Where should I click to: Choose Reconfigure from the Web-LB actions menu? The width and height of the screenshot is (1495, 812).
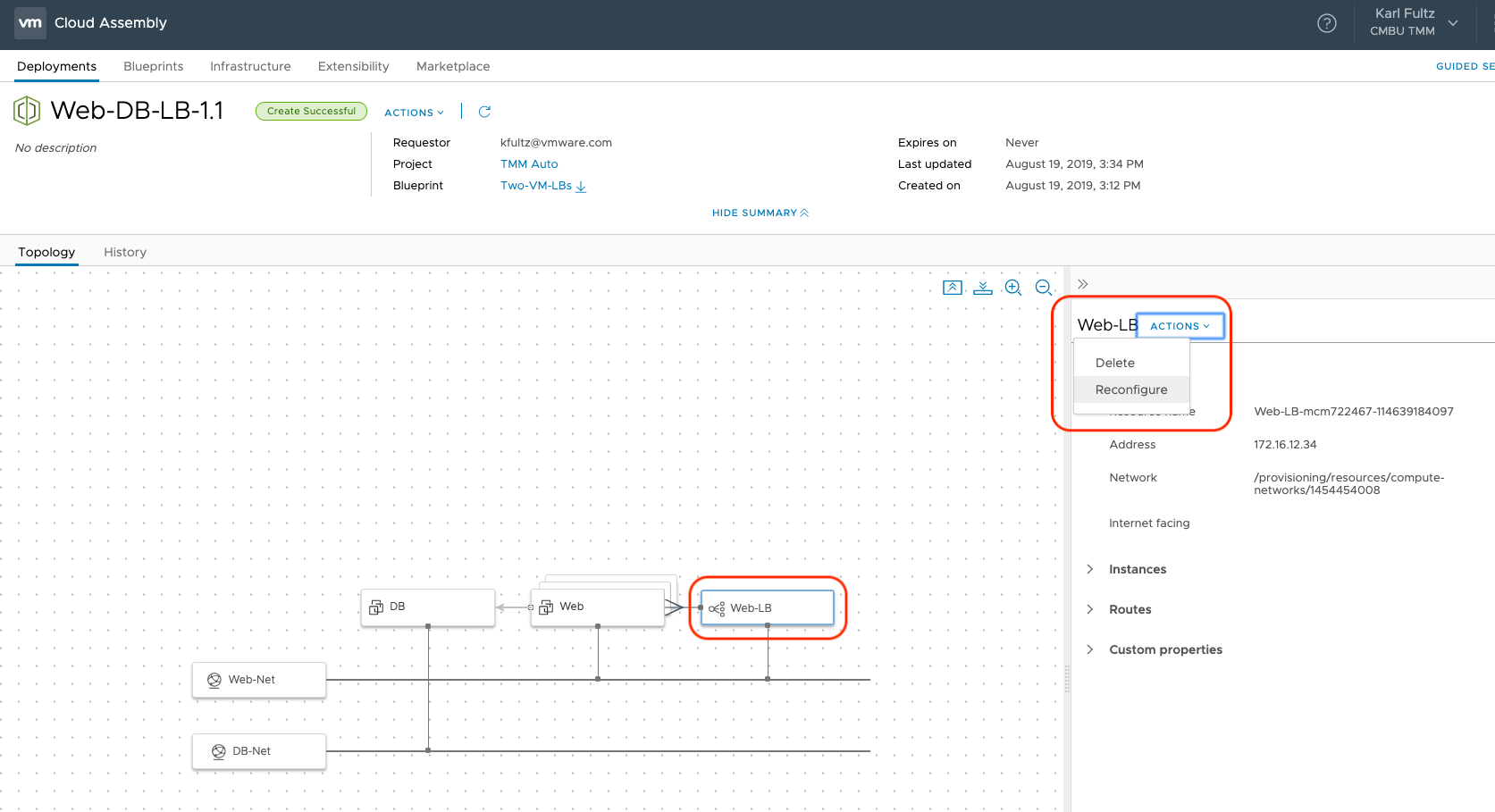tap(1131, 389)
